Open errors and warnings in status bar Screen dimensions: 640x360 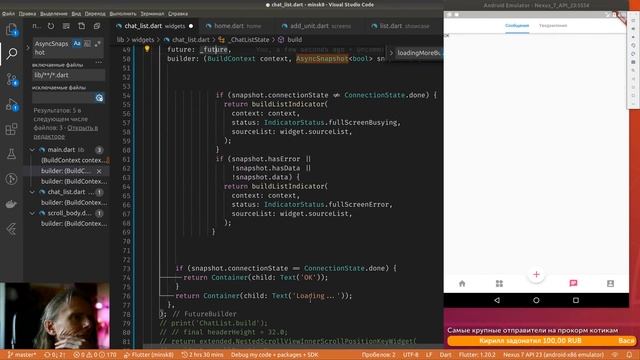94,355
